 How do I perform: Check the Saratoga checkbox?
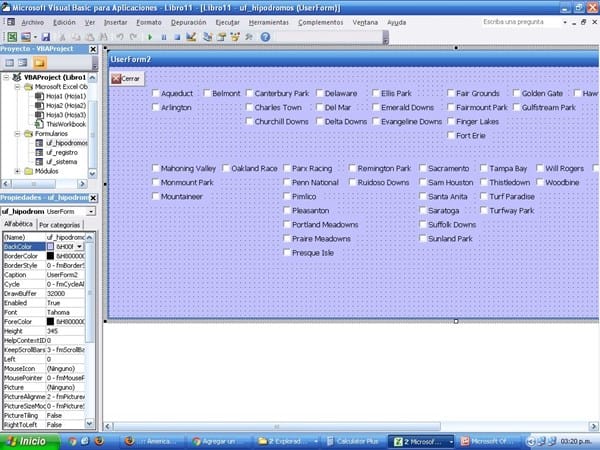pos(423,210)
